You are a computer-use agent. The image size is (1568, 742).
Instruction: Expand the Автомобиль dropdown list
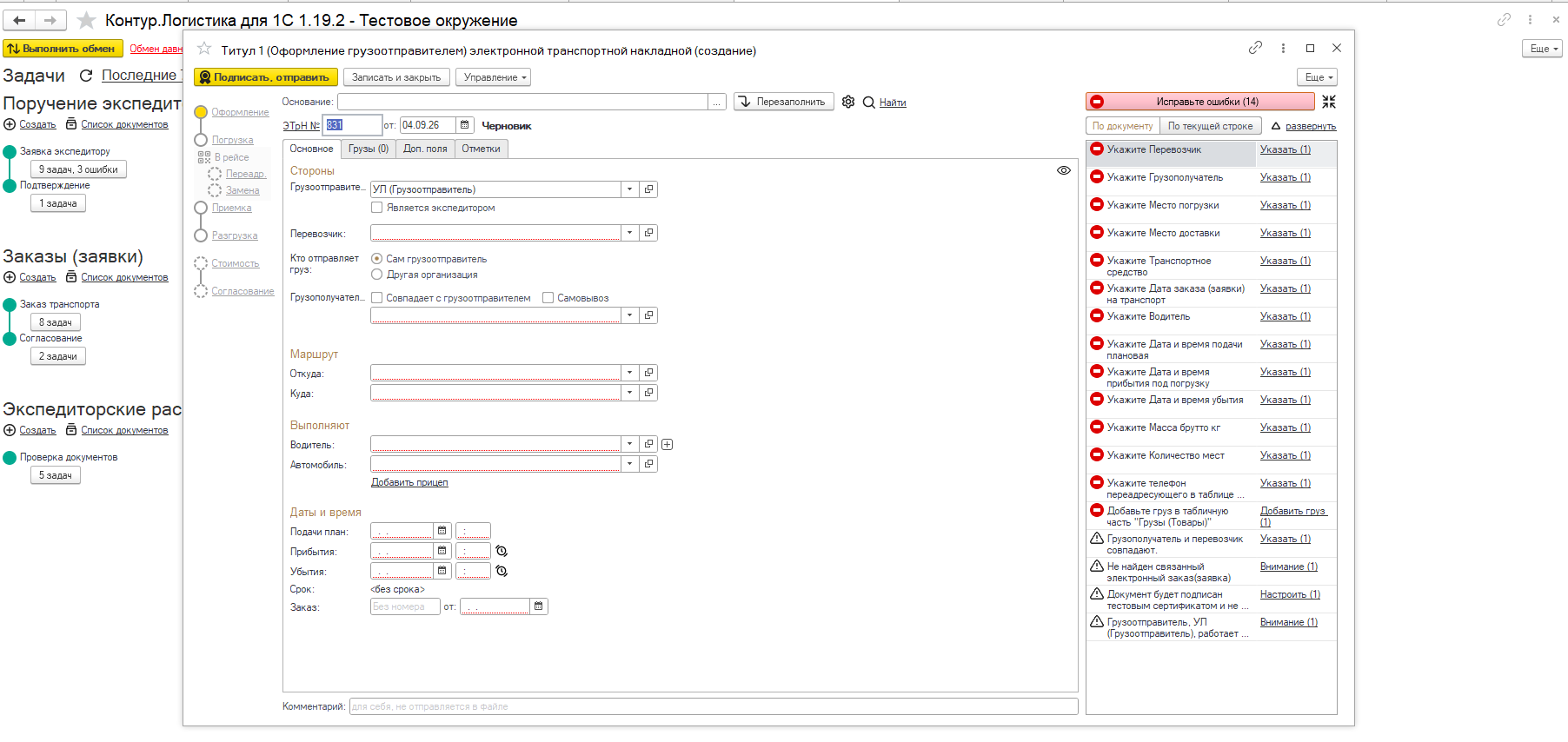[629, 464]
